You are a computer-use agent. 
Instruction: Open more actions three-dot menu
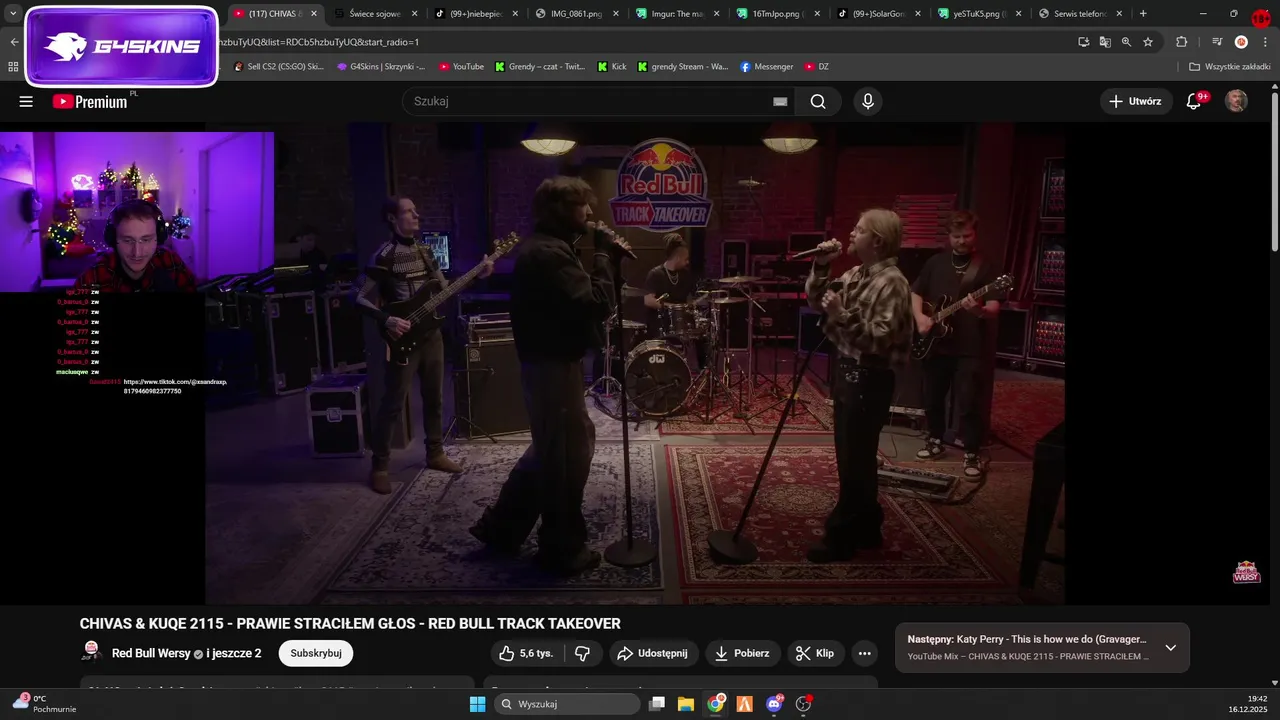[x=865, y=653]
